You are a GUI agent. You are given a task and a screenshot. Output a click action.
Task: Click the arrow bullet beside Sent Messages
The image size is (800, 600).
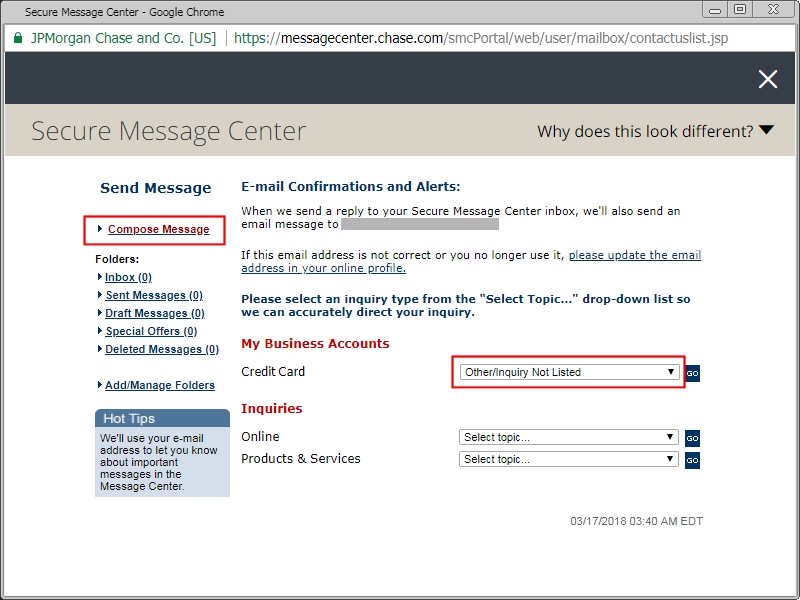click(x=99, y=294)
